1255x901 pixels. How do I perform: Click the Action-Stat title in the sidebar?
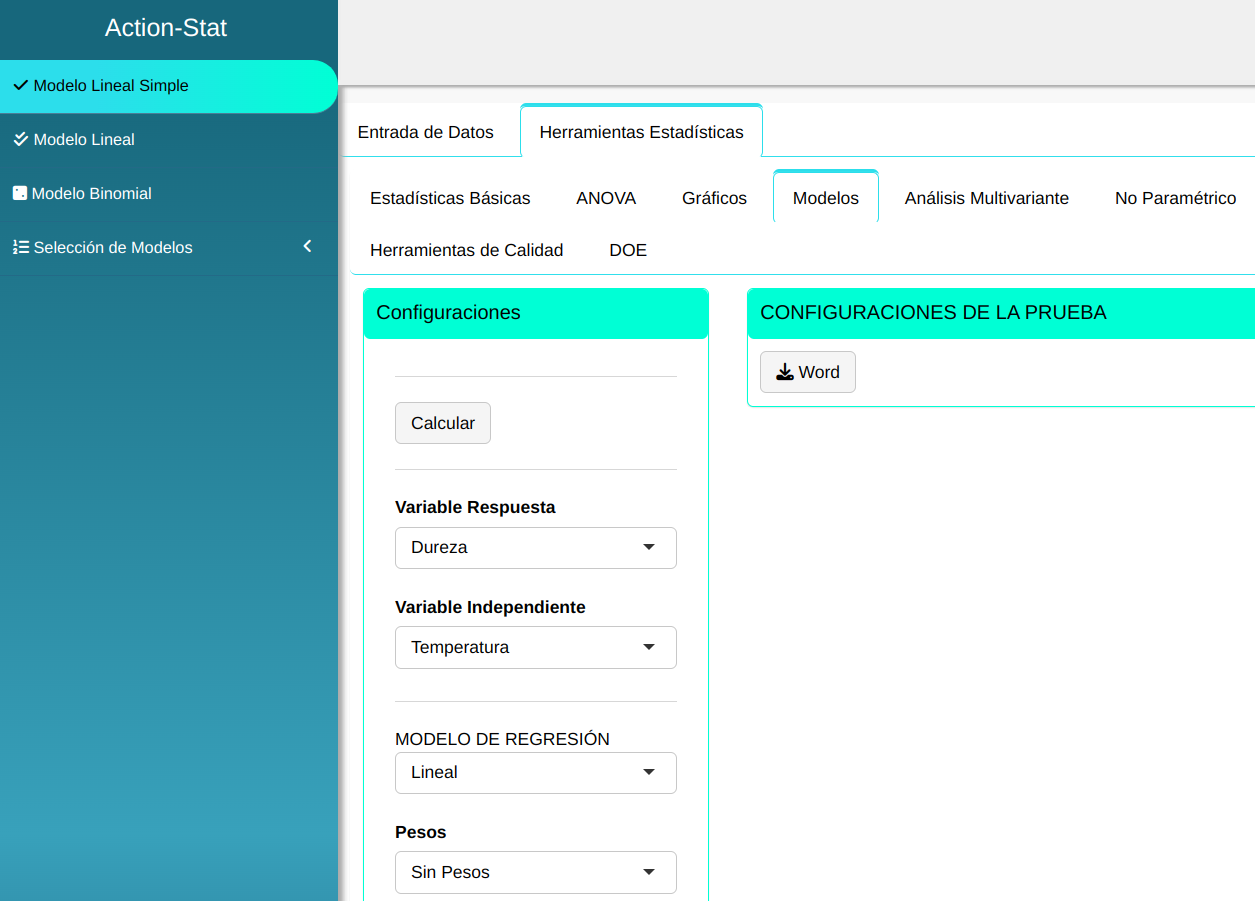pyautogui.click(x=166, y=28)
